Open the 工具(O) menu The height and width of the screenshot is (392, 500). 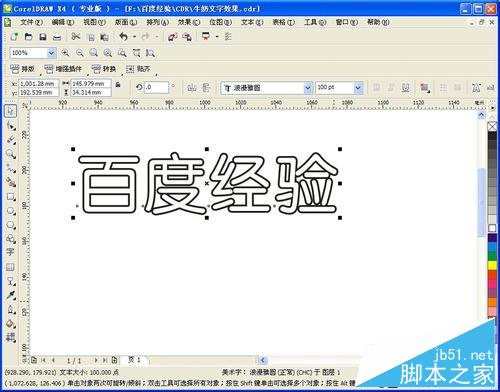pos(315,22)
